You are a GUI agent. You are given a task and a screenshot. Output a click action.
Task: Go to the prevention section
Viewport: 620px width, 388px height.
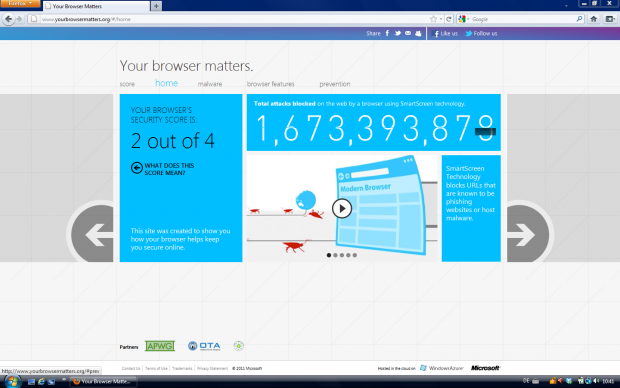tap(335, 84)
